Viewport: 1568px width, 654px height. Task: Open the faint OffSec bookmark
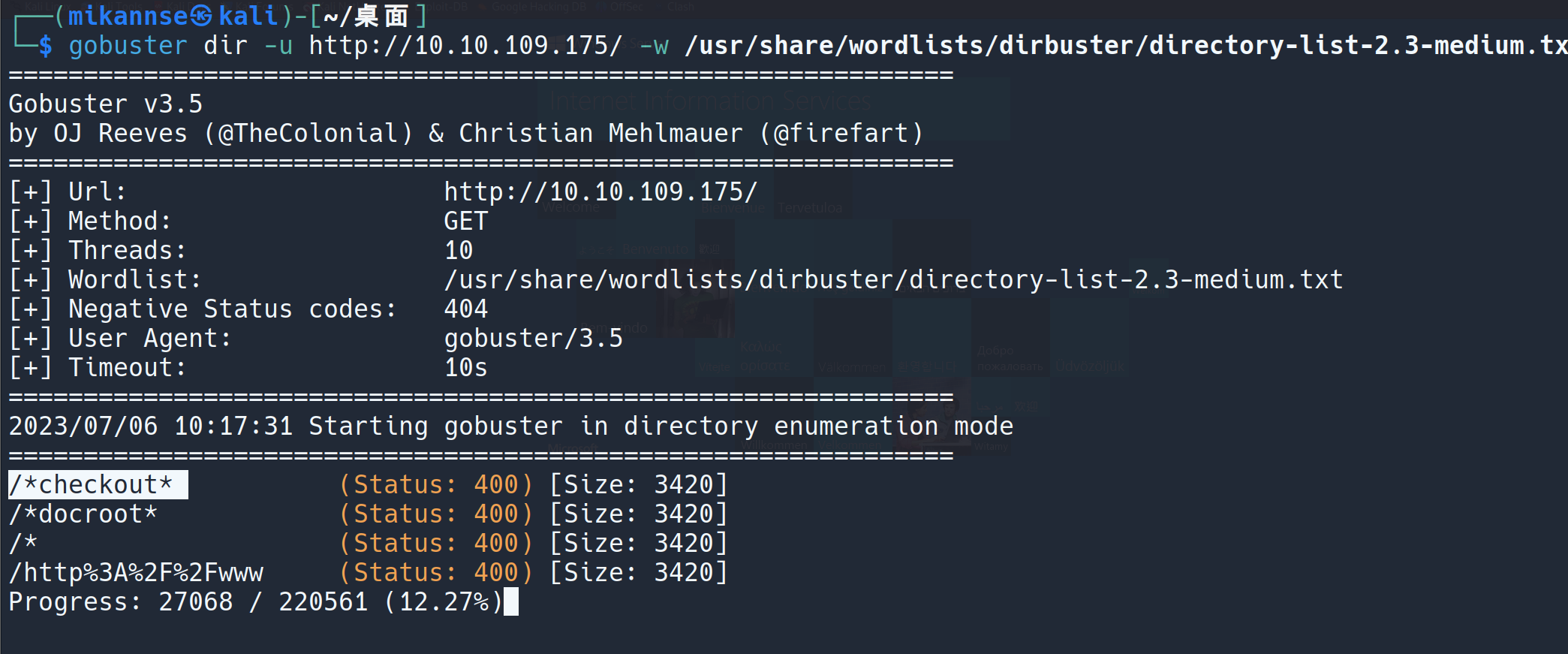[626, 7]
